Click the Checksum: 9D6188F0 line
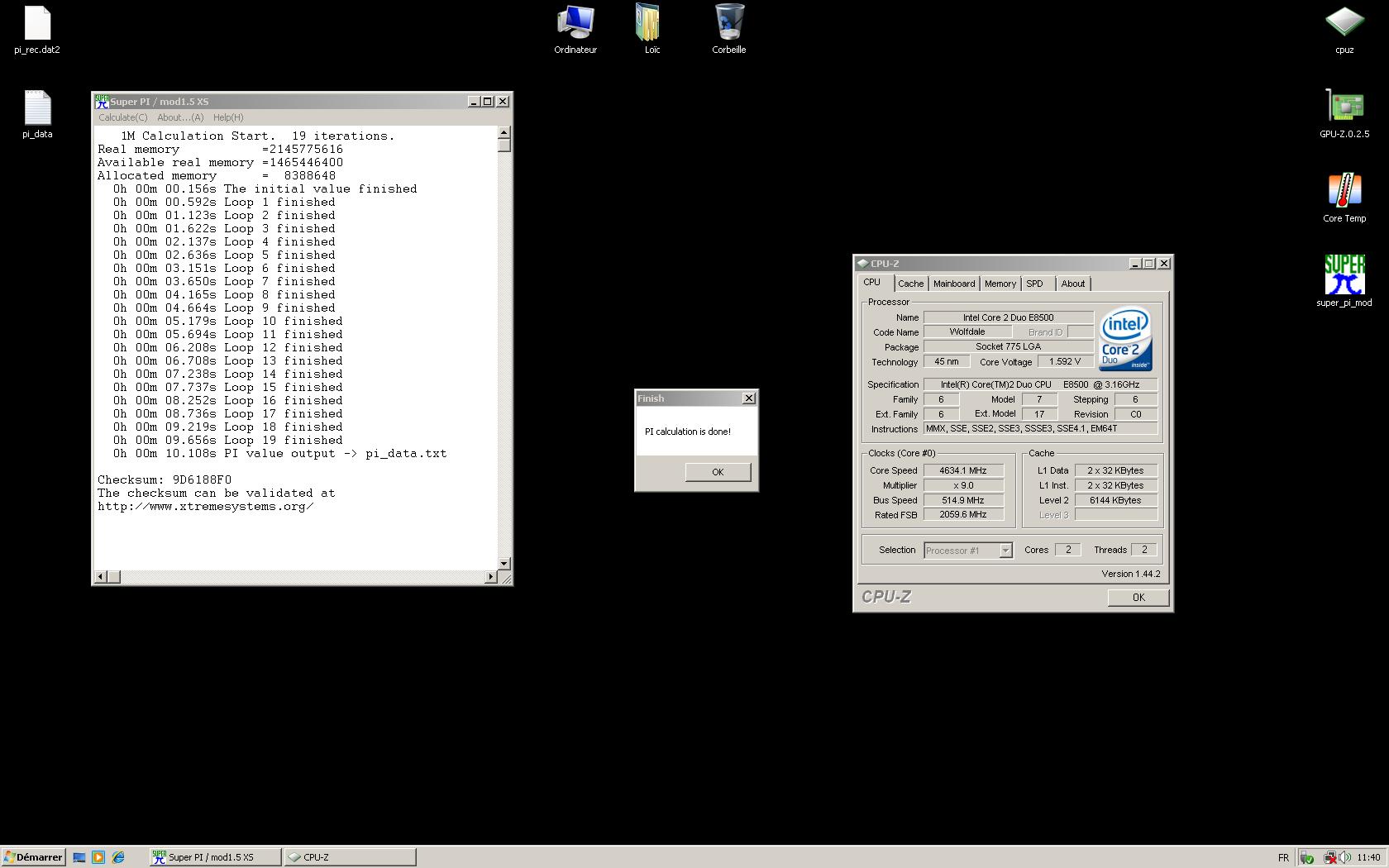The width and height of the screenshot is (1389, 868). (165, 479)
